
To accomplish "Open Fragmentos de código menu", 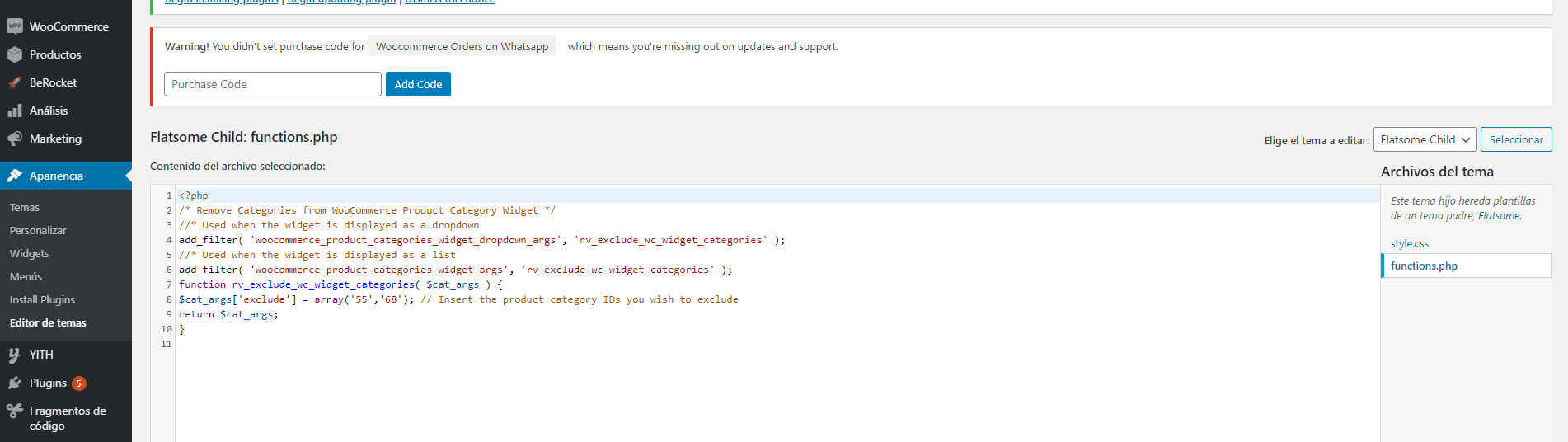I will pyautogui.click(x=68, y=418).
